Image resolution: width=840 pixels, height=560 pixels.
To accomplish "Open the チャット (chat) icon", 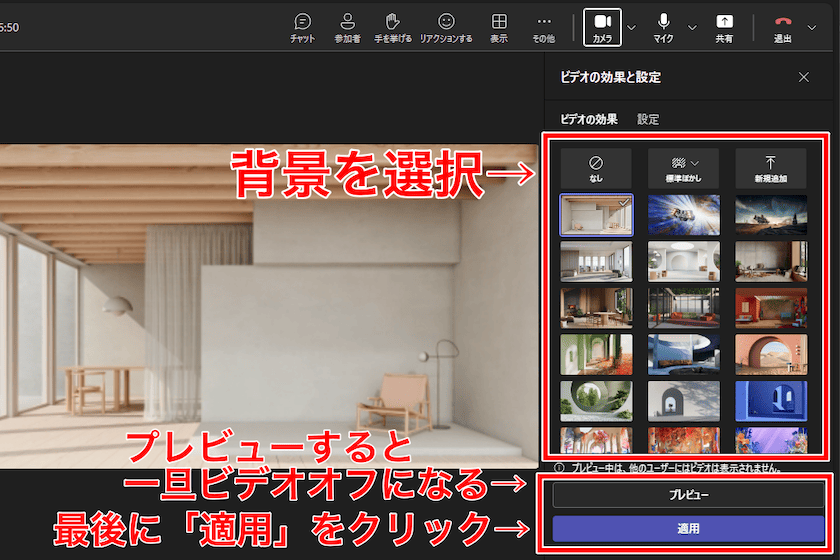I will 302,27.
